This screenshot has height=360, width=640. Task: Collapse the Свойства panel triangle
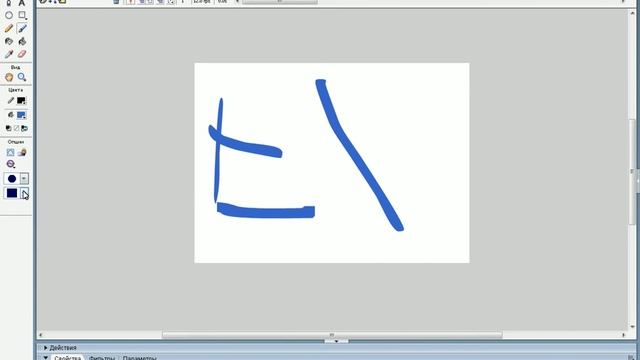46,357
